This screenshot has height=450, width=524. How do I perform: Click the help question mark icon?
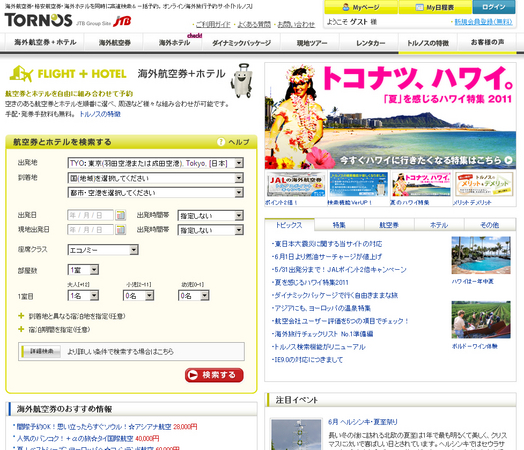pyautogui.click(x=221, y=142)
